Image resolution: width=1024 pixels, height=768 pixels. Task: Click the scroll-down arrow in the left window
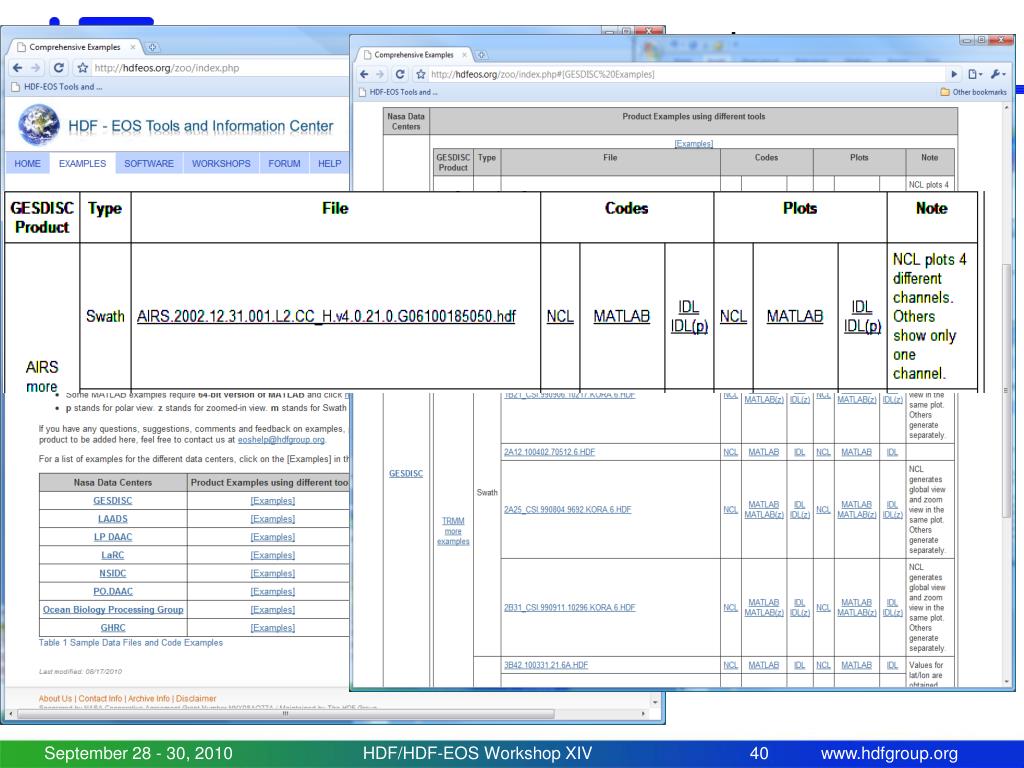click(x=655, y=702)
